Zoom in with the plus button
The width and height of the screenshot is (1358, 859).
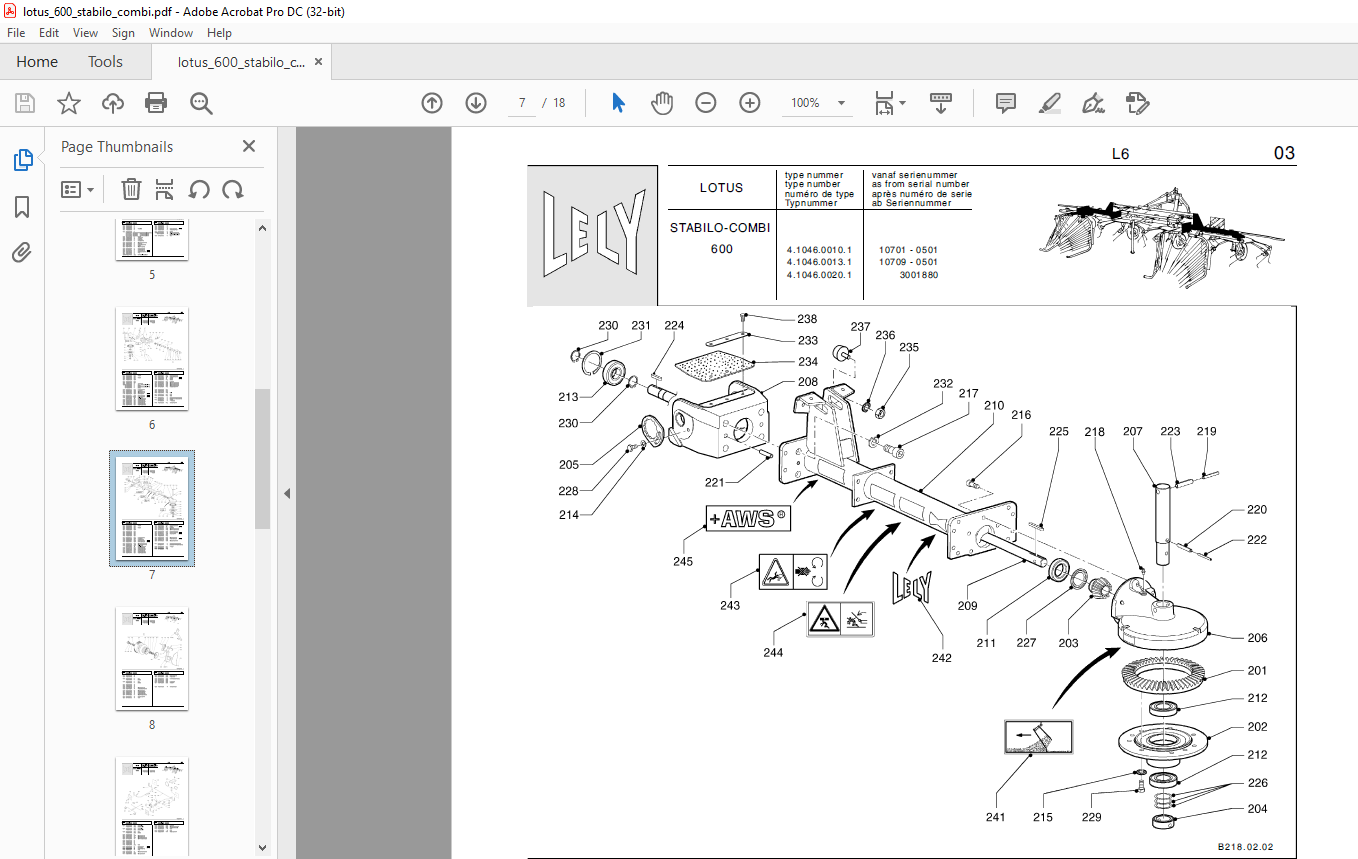click(x=750, y=103)
